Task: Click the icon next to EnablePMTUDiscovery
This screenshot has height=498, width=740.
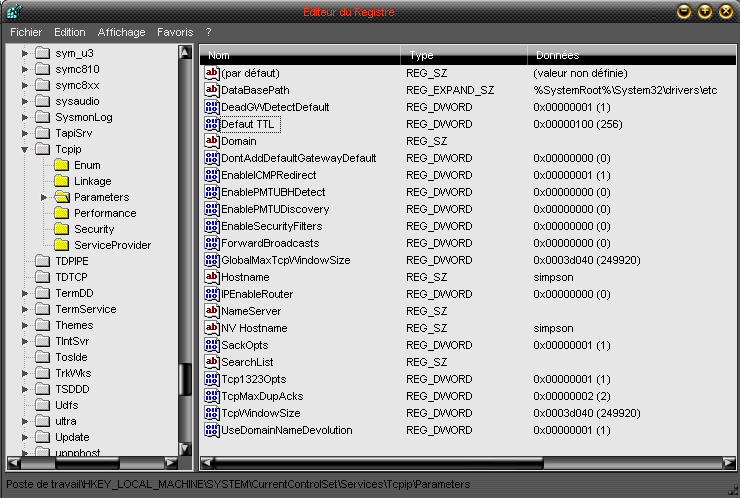Action: [x=211, y=209]
